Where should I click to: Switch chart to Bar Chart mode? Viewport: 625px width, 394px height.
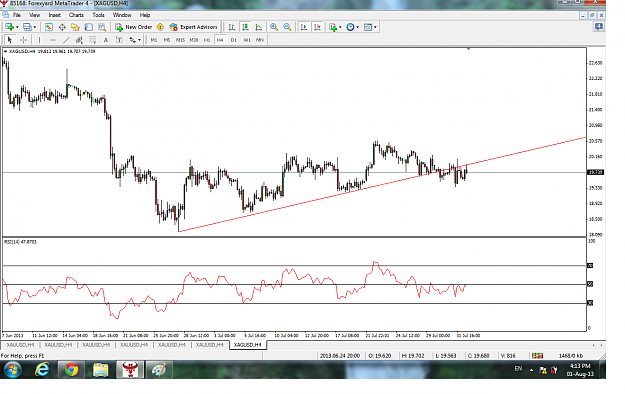[x=232, y=27]
